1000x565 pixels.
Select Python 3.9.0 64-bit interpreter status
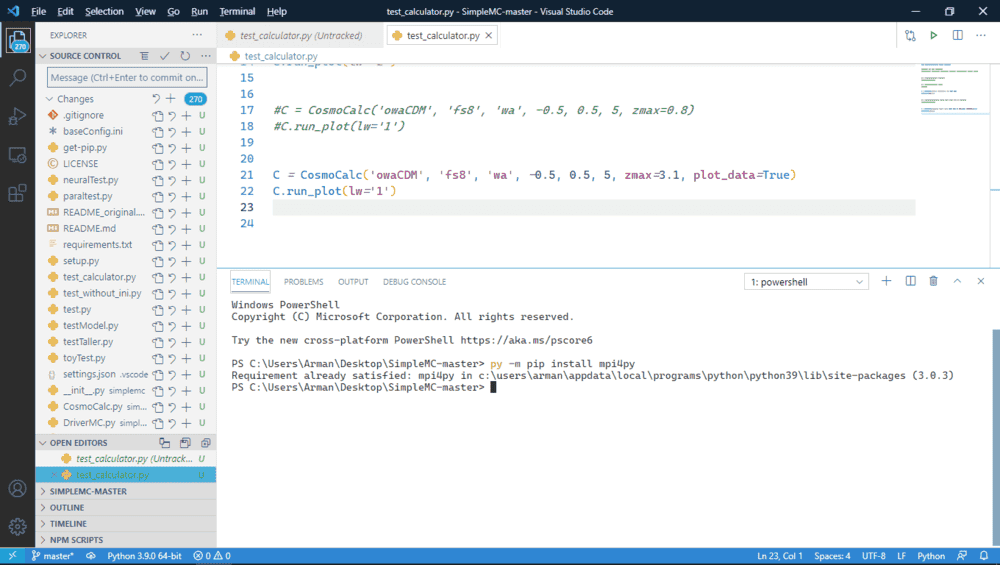(144, 556)
